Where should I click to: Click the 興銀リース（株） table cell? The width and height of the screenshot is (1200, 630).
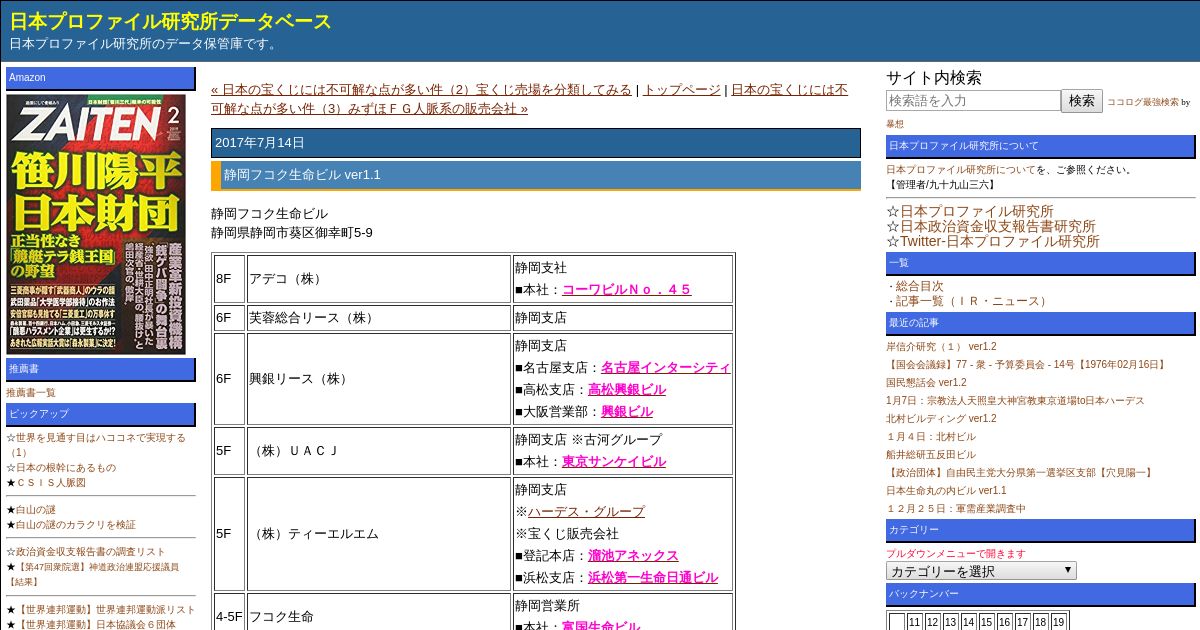[x=379, y=379]
